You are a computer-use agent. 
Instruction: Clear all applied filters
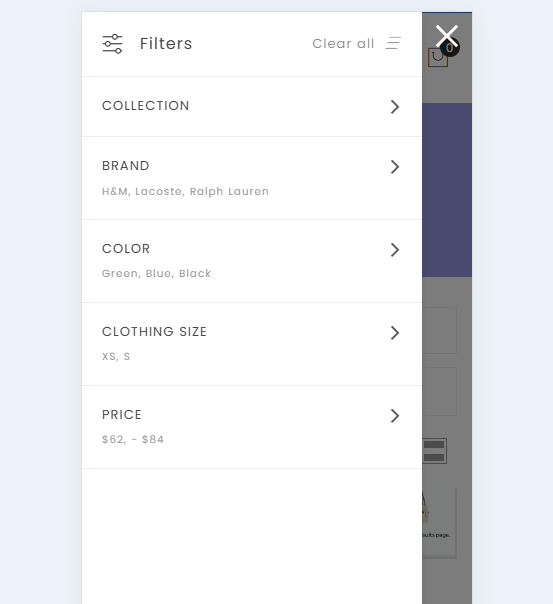pyautogui.click(x=343, y=44)
